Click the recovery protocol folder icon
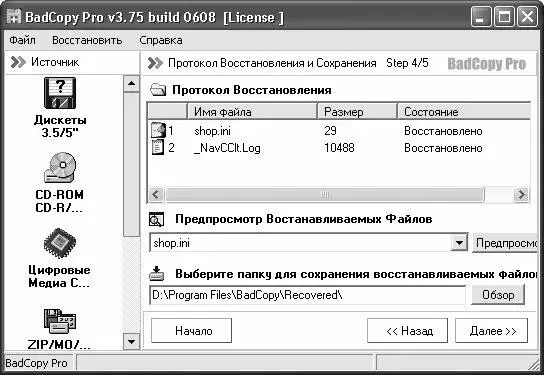Screen dimensions: 544x375 158,90
